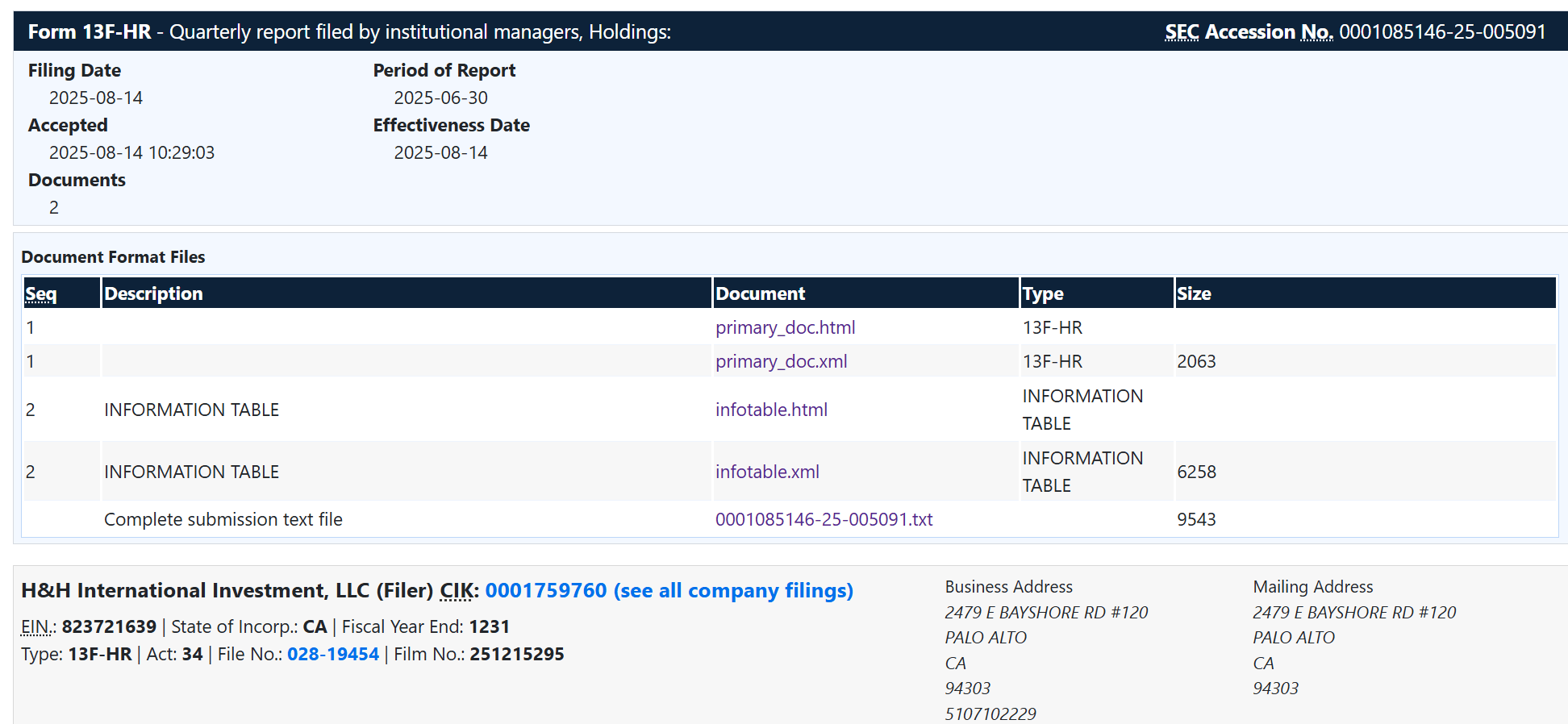This screenshot has width=1568, height=724.
Task: Open the infotable.html information table
Action: [771, 410]
